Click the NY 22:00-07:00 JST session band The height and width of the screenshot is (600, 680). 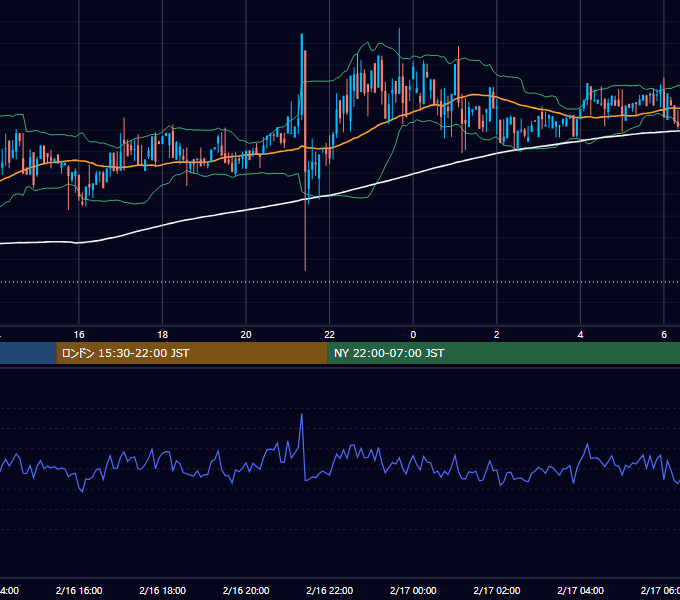click(503, 353)
